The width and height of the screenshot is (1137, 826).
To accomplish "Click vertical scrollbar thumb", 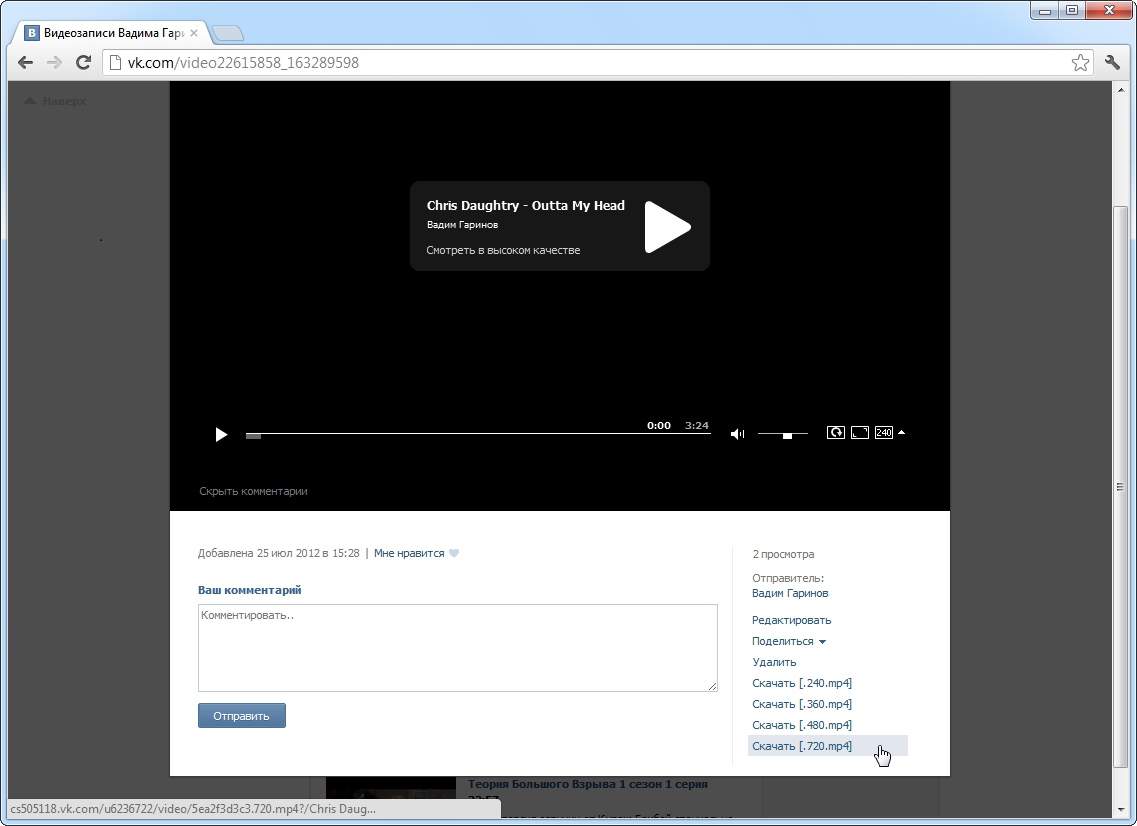I will pos(1120,486).
